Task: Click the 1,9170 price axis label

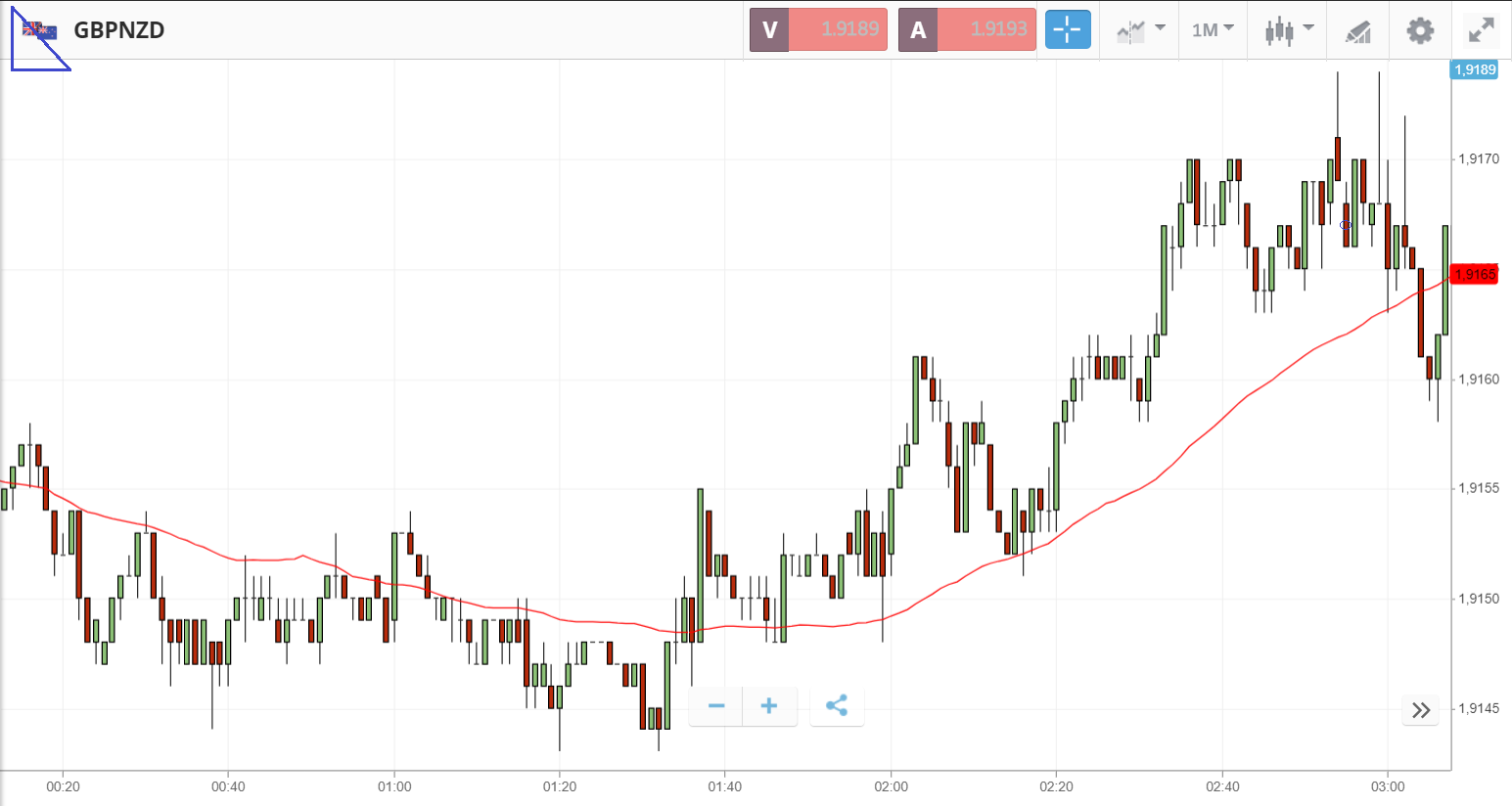Action: [x=1478, y=158]
